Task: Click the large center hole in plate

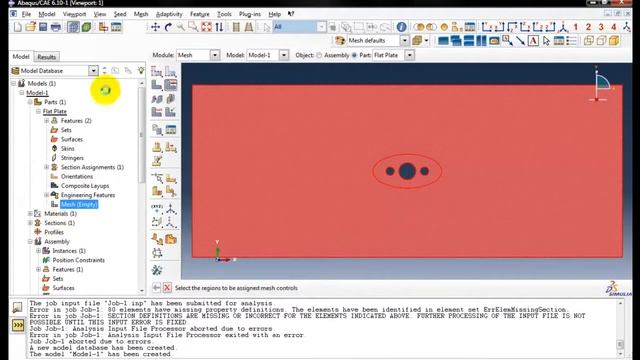Action: [407, 171]
